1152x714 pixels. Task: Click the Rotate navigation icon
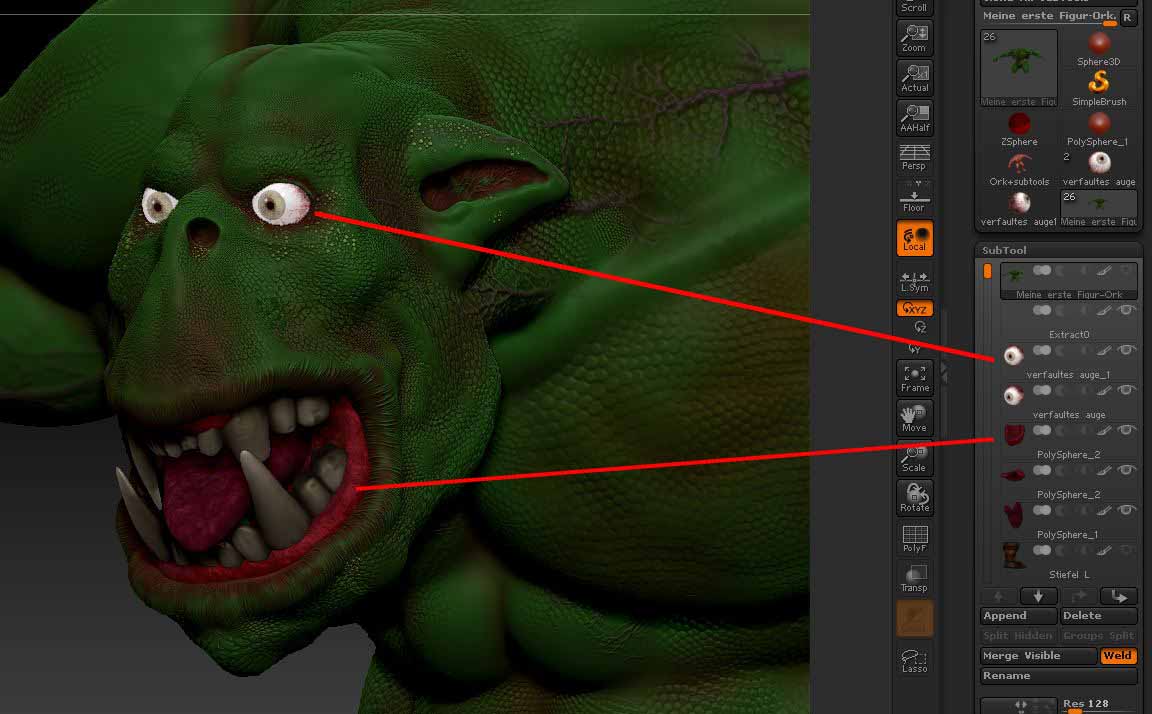[914, 497]
